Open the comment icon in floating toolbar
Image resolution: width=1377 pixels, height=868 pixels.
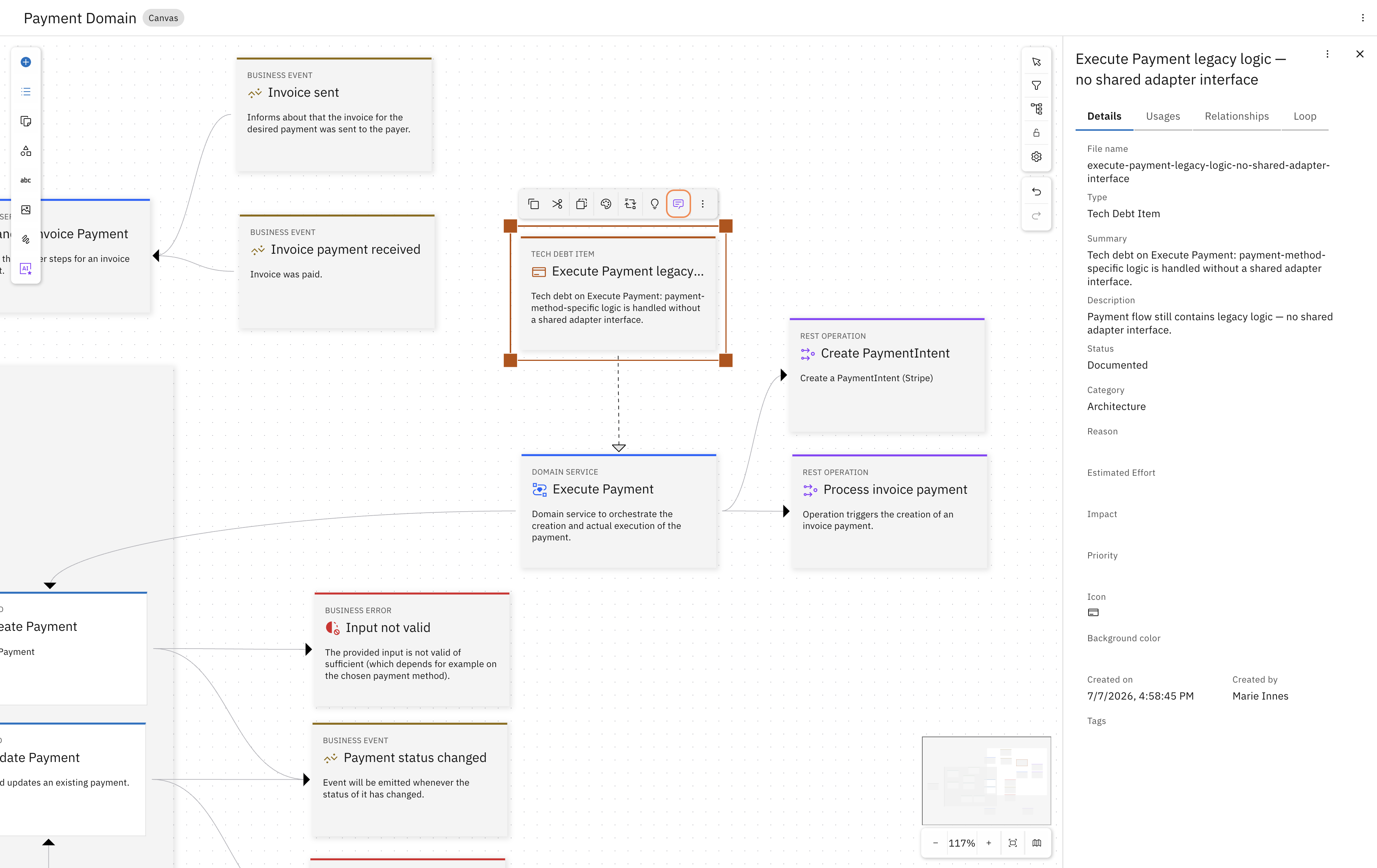[678, 204]
